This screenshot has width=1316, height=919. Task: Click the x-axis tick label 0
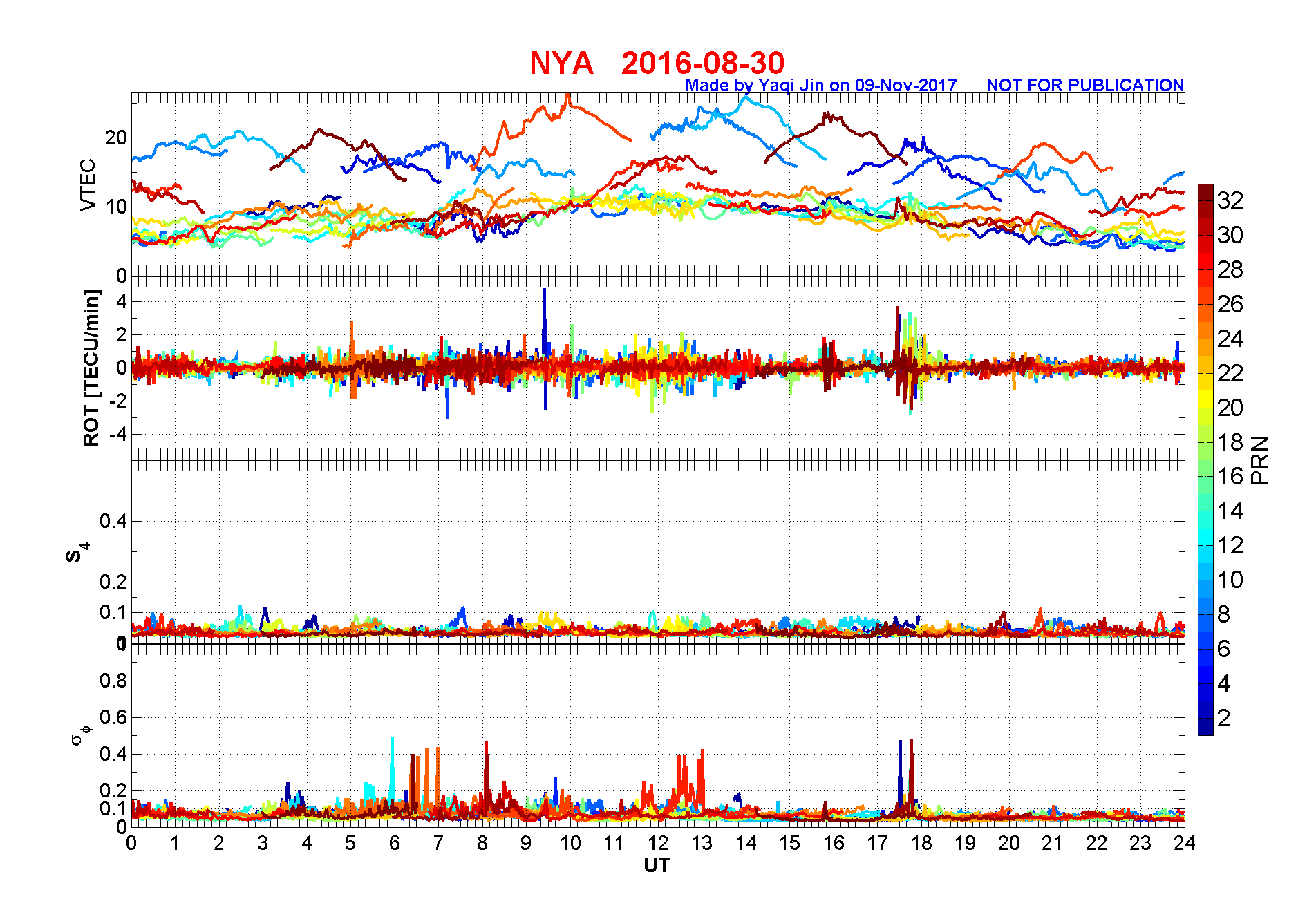[x=131, y=843]
